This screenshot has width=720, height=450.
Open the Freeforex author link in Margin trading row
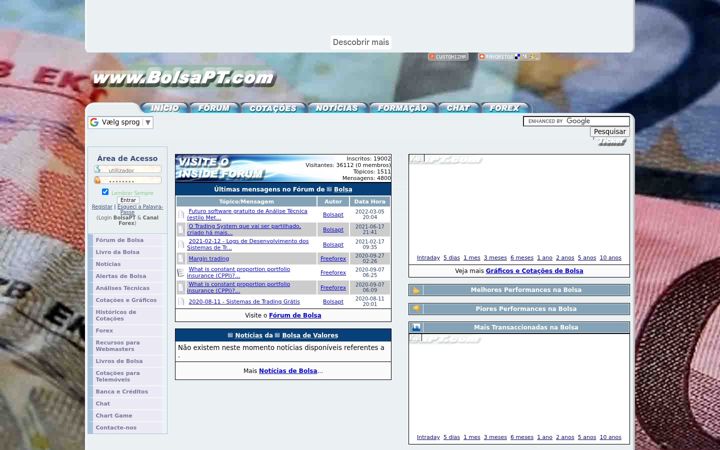point(333,259)
